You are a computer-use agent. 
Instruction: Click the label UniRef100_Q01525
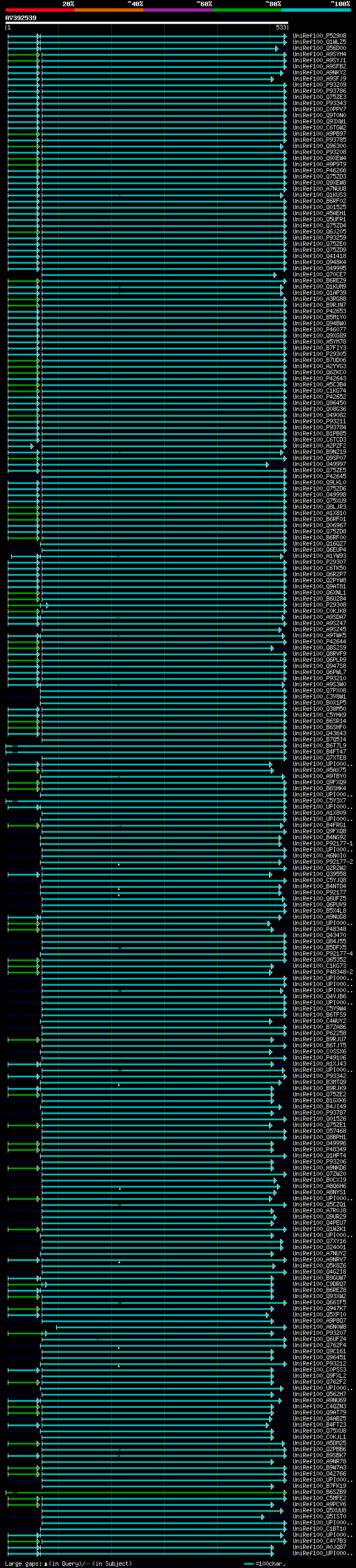[x=319, y=207]
